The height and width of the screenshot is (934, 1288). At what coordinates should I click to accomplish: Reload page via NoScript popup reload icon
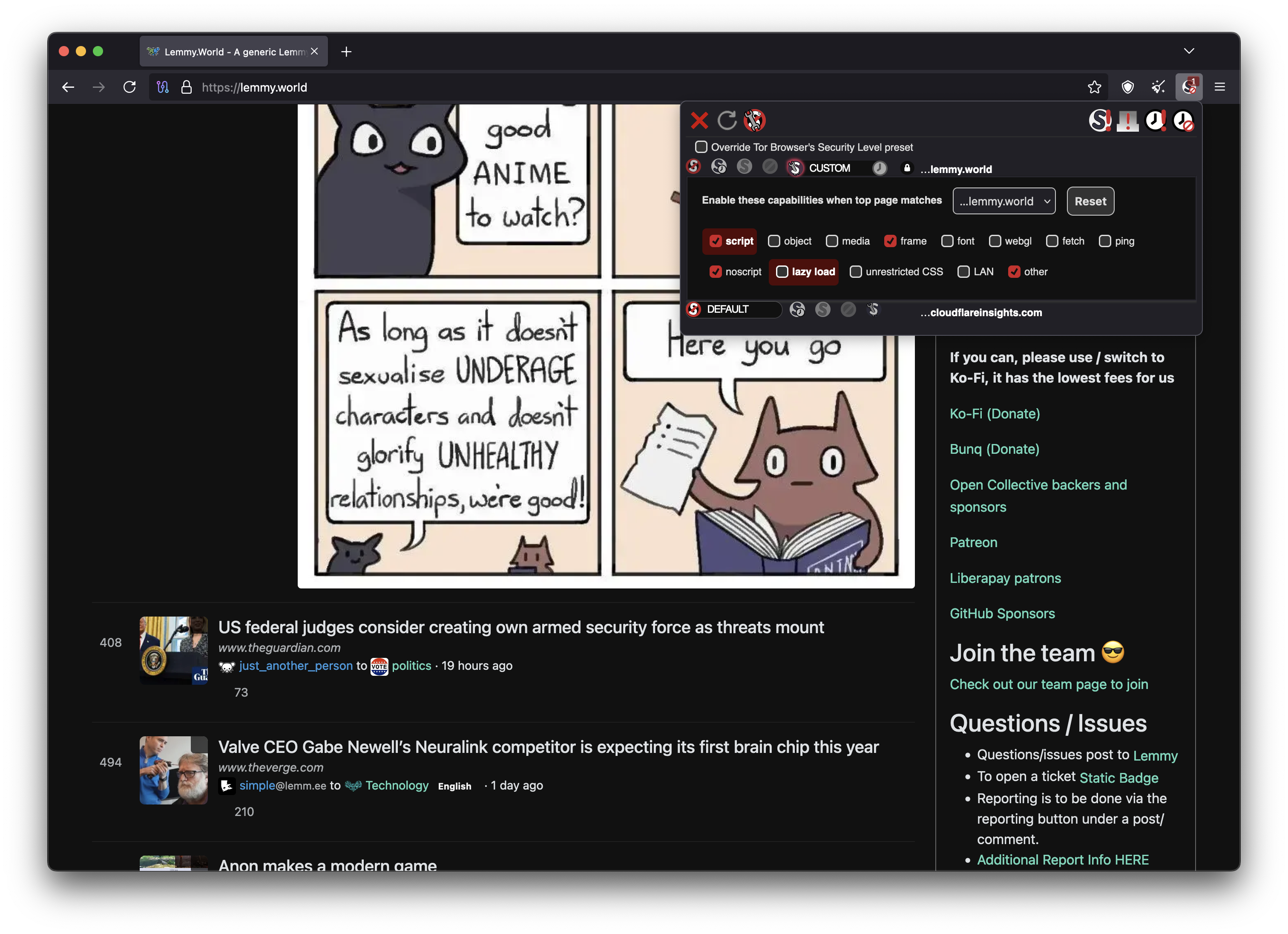pos(727,121)
